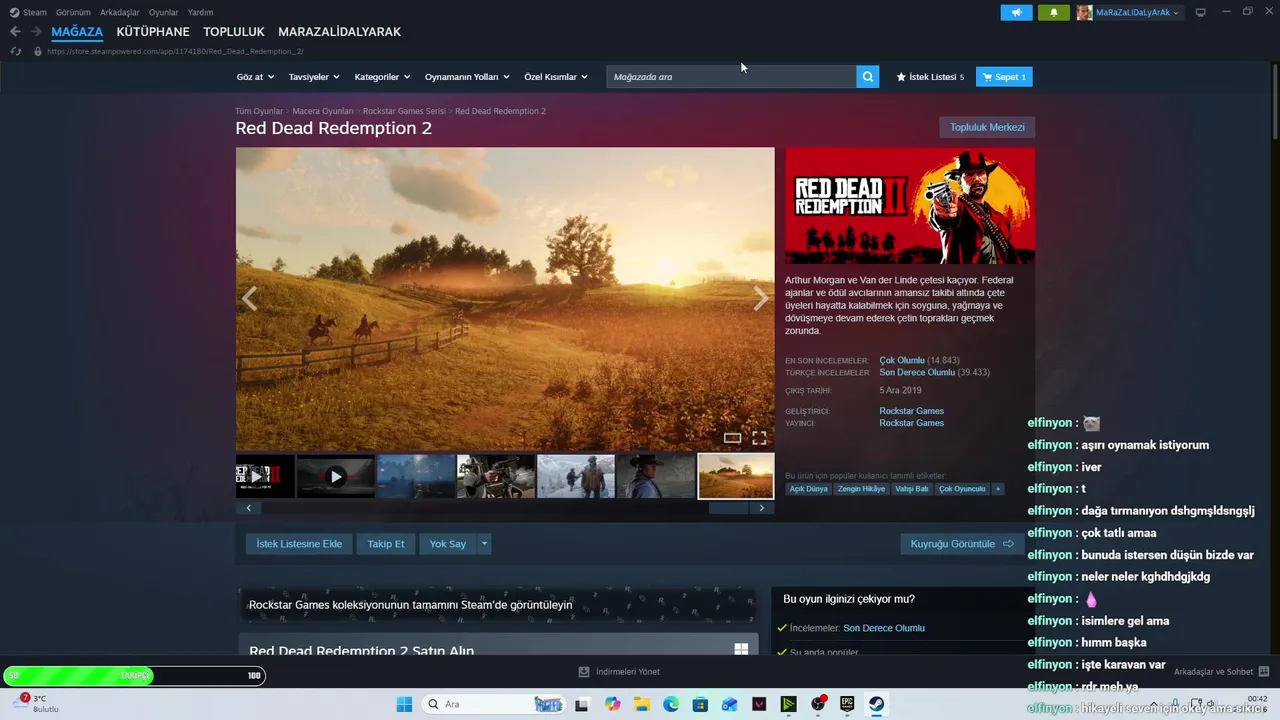
Task: Expand the Göz at dropdown menu
Action: pos(256,77)
